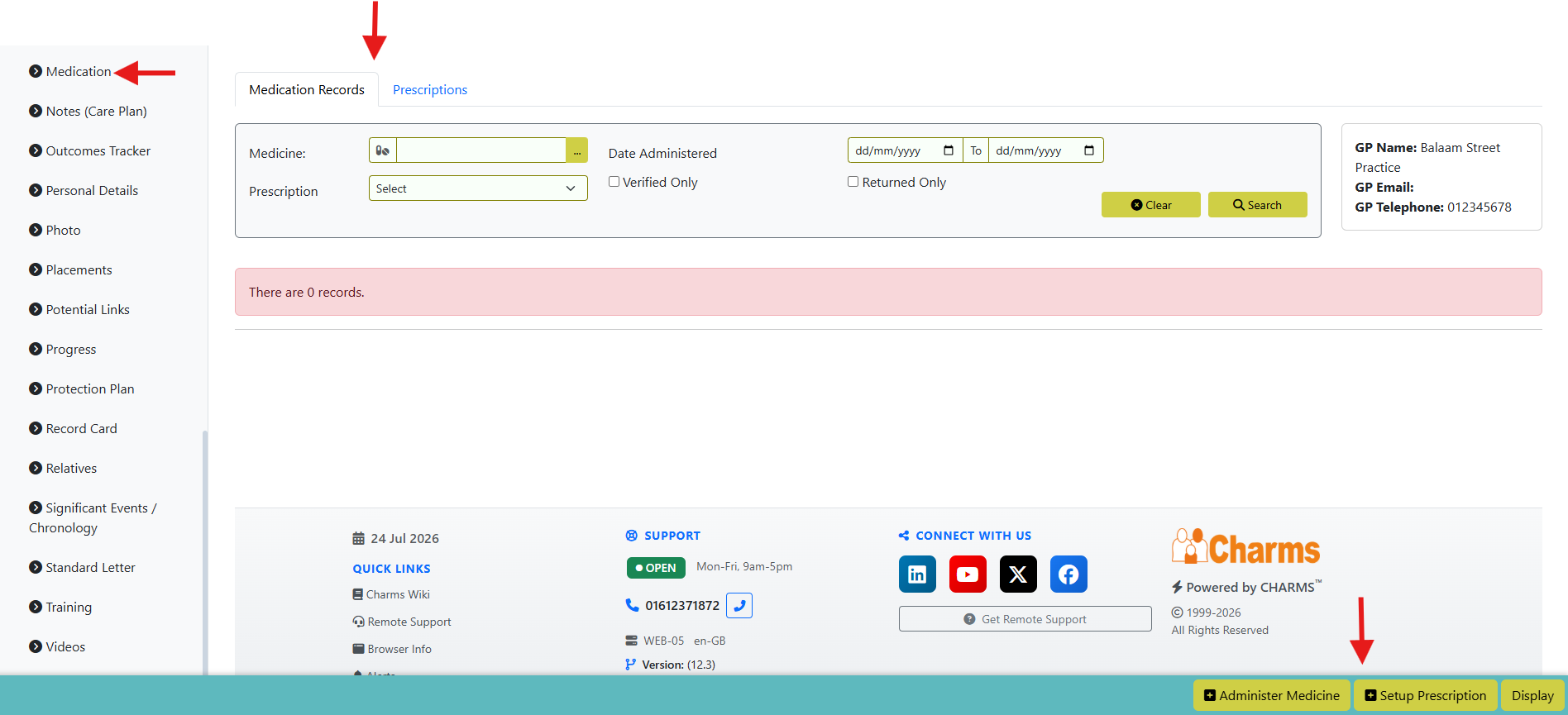Image resolution: width=1568 pixels, height=715 pixels.
Task: Open Personal Details in sidebar
Action: click(92, 190)
